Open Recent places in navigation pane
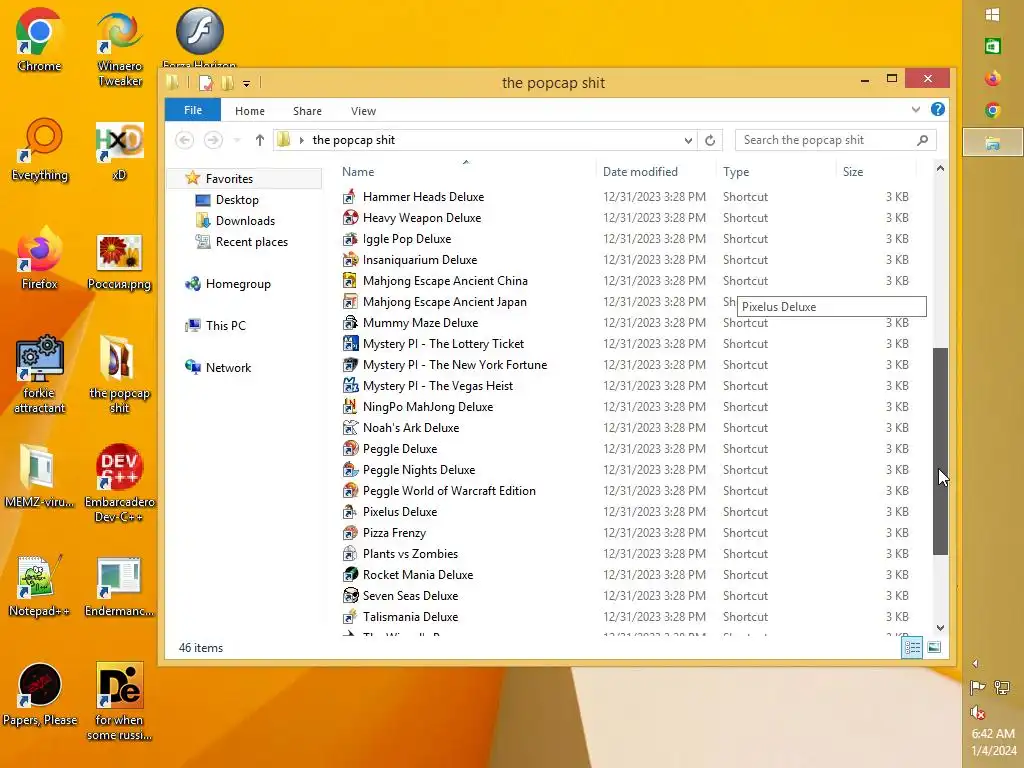Viewport: 1024px width, 768px height. click(251, 242)
